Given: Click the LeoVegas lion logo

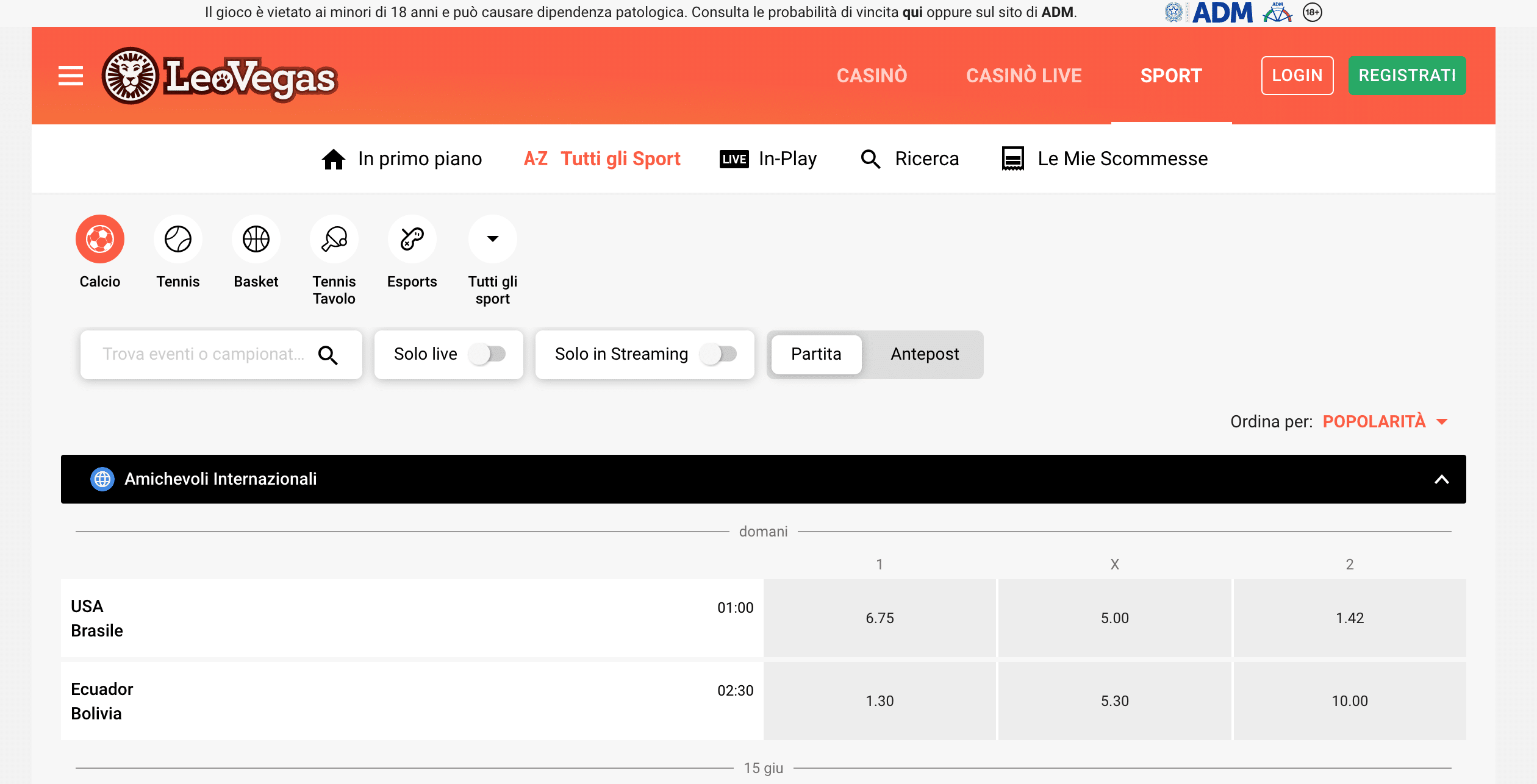Looking at the screenshot, I should [131, 76].
